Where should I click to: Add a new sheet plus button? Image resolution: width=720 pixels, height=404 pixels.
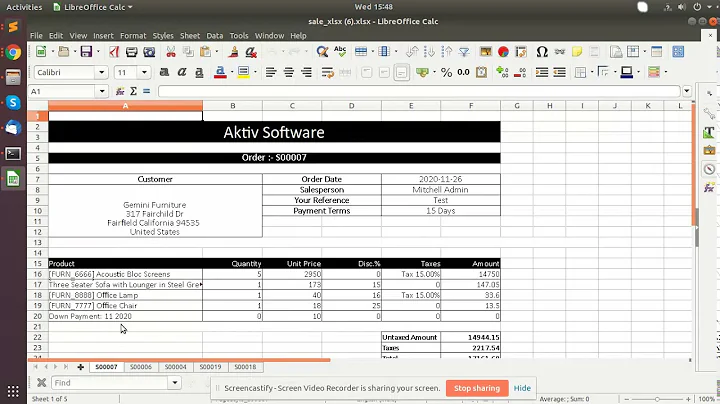pos(80,367)
